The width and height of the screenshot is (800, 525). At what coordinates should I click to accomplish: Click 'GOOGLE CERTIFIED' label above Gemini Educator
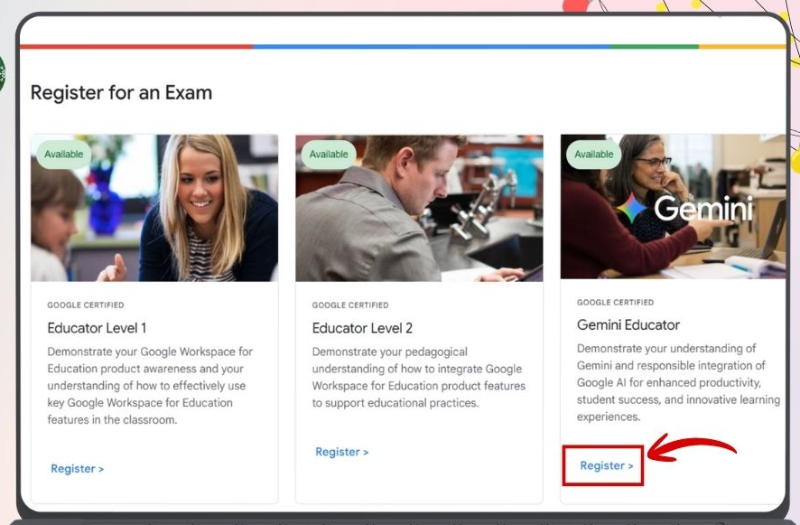pos(615,302)
